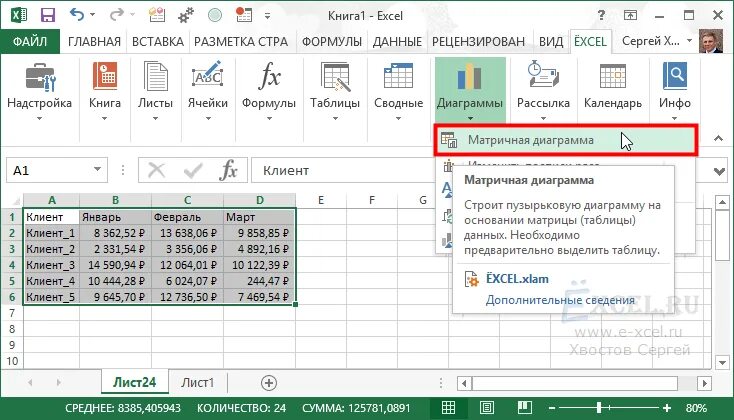734x420 pixels.
Task: Cancel formula entry with X icon
Action: [x=156, y=170]
